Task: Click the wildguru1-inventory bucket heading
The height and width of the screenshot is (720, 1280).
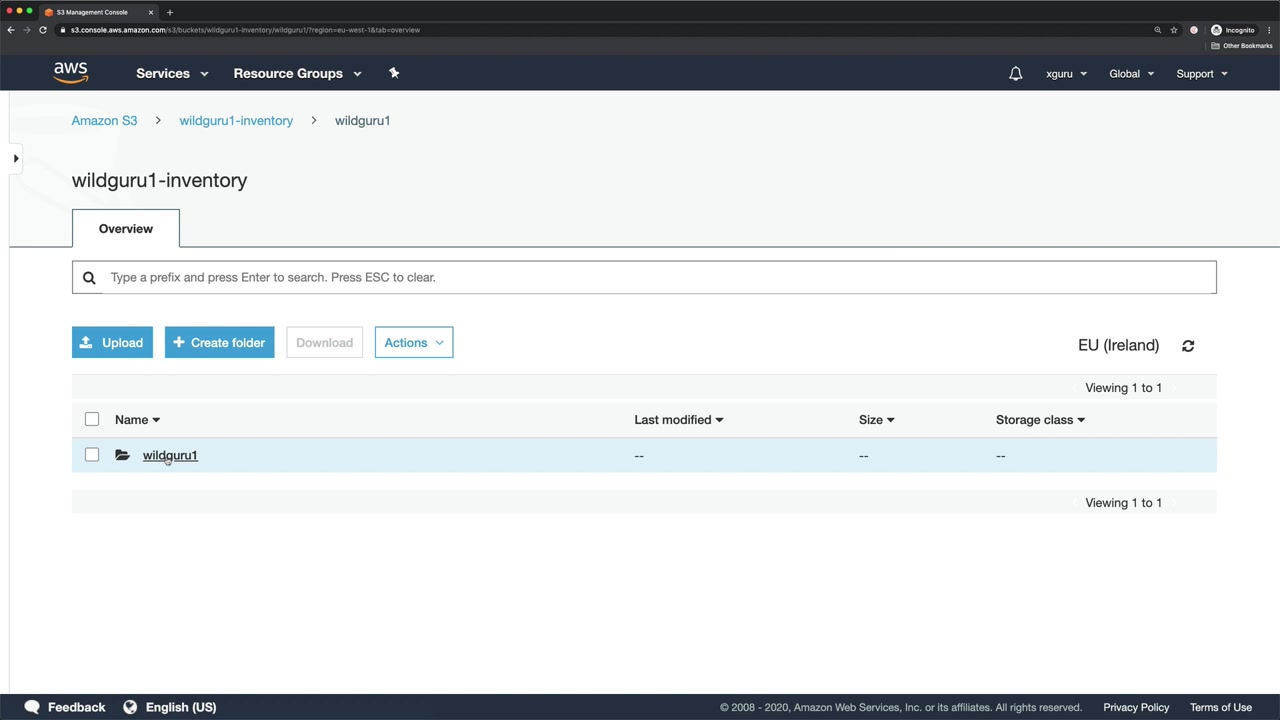Action: point(159,181)
